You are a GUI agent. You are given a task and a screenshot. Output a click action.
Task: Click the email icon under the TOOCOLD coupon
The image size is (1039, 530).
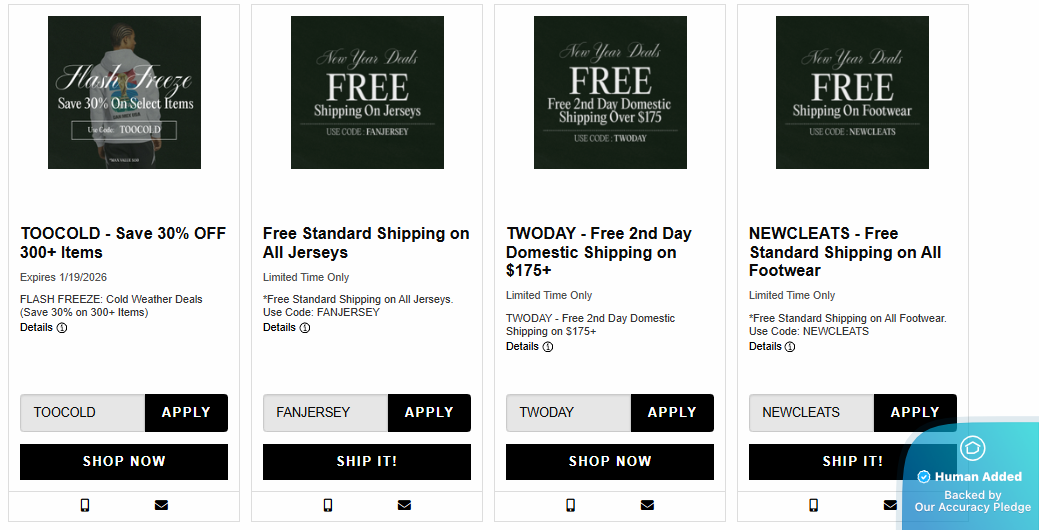click(x=161, y=505)
